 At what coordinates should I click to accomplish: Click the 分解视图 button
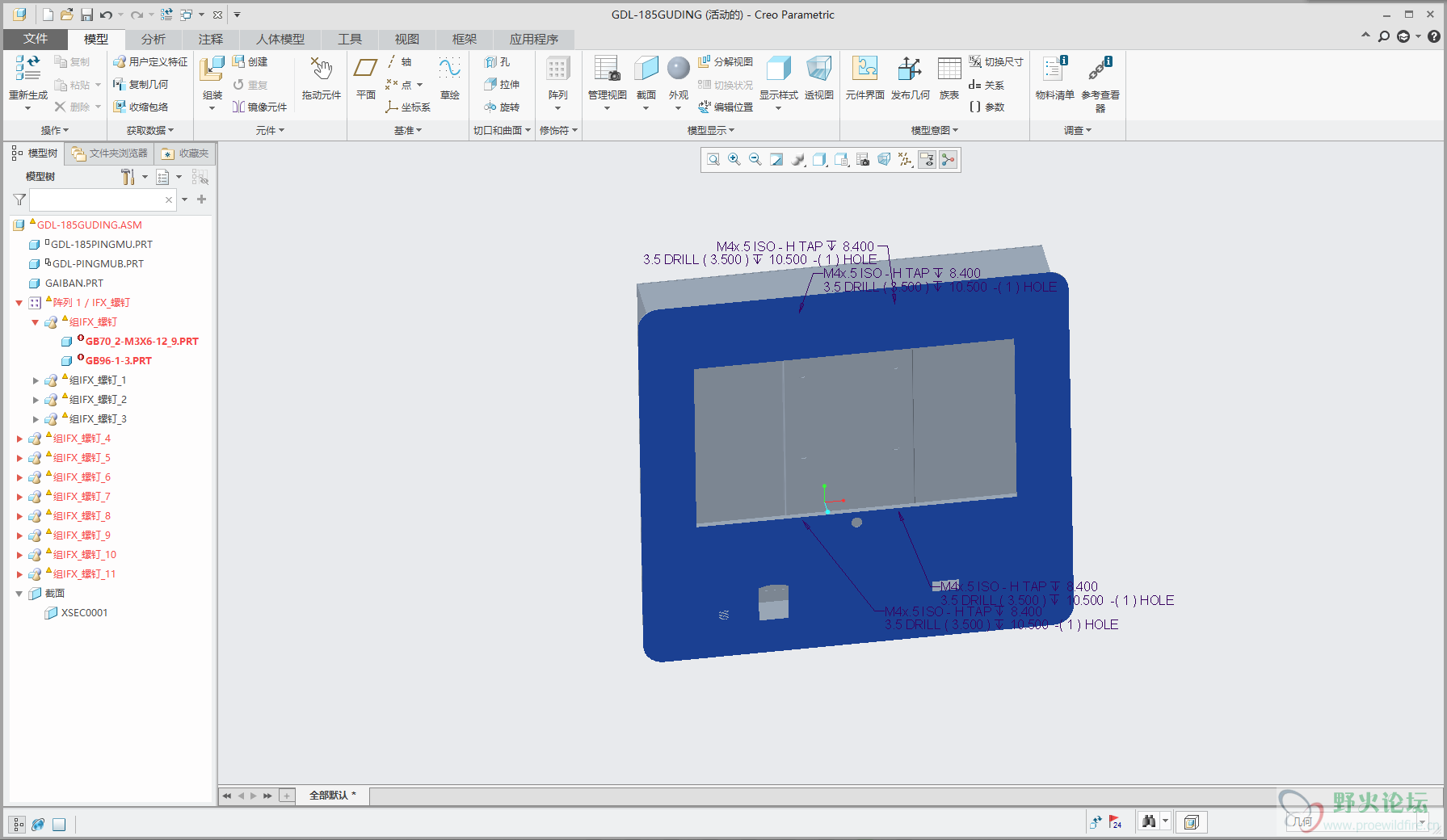coord(726,62)
